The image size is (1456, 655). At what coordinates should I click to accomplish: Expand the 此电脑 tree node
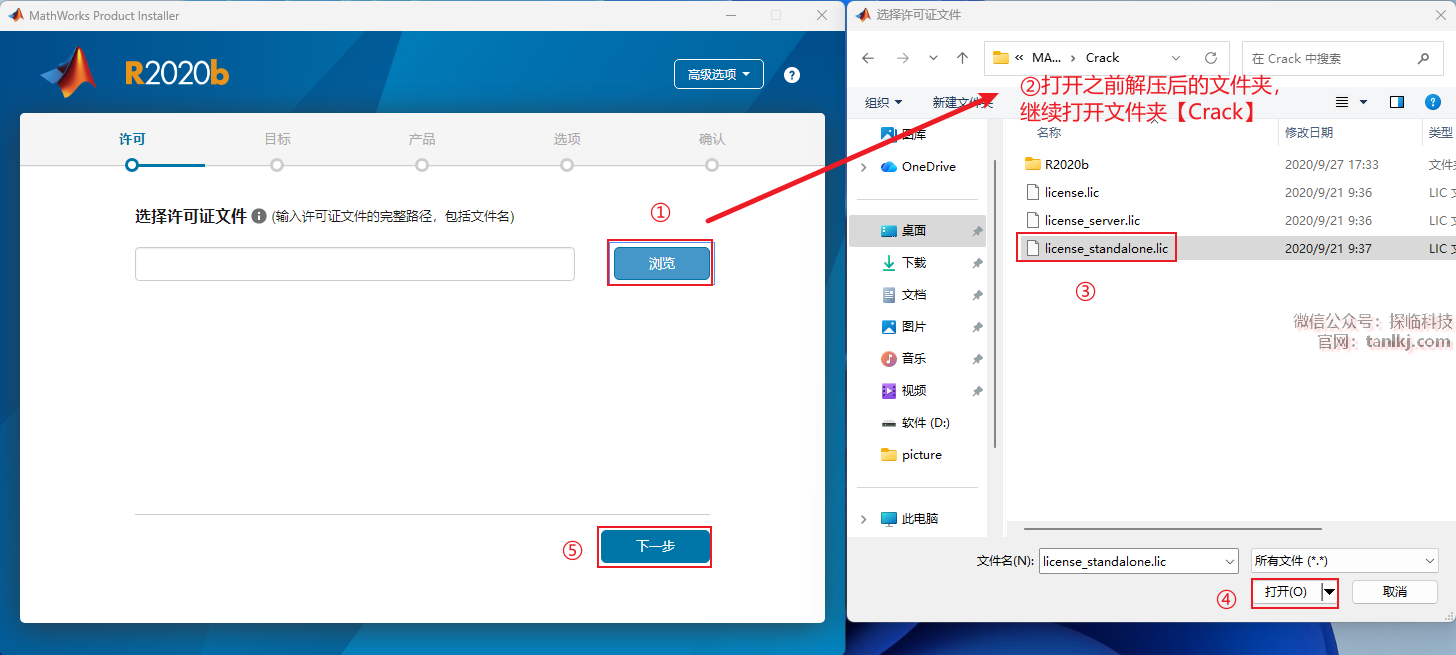point(864,519)
